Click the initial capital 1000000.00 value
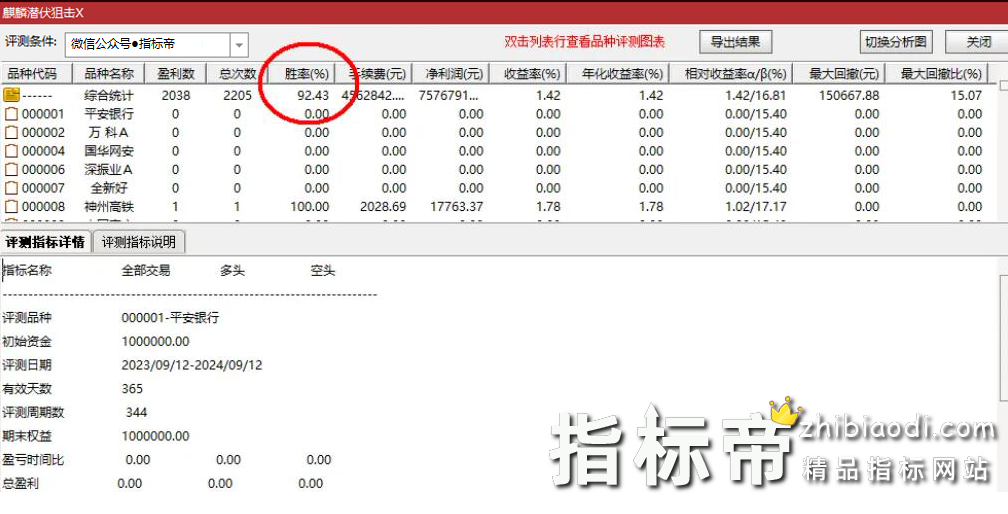This screenshot has width=1008, height=514. point(155,342)
